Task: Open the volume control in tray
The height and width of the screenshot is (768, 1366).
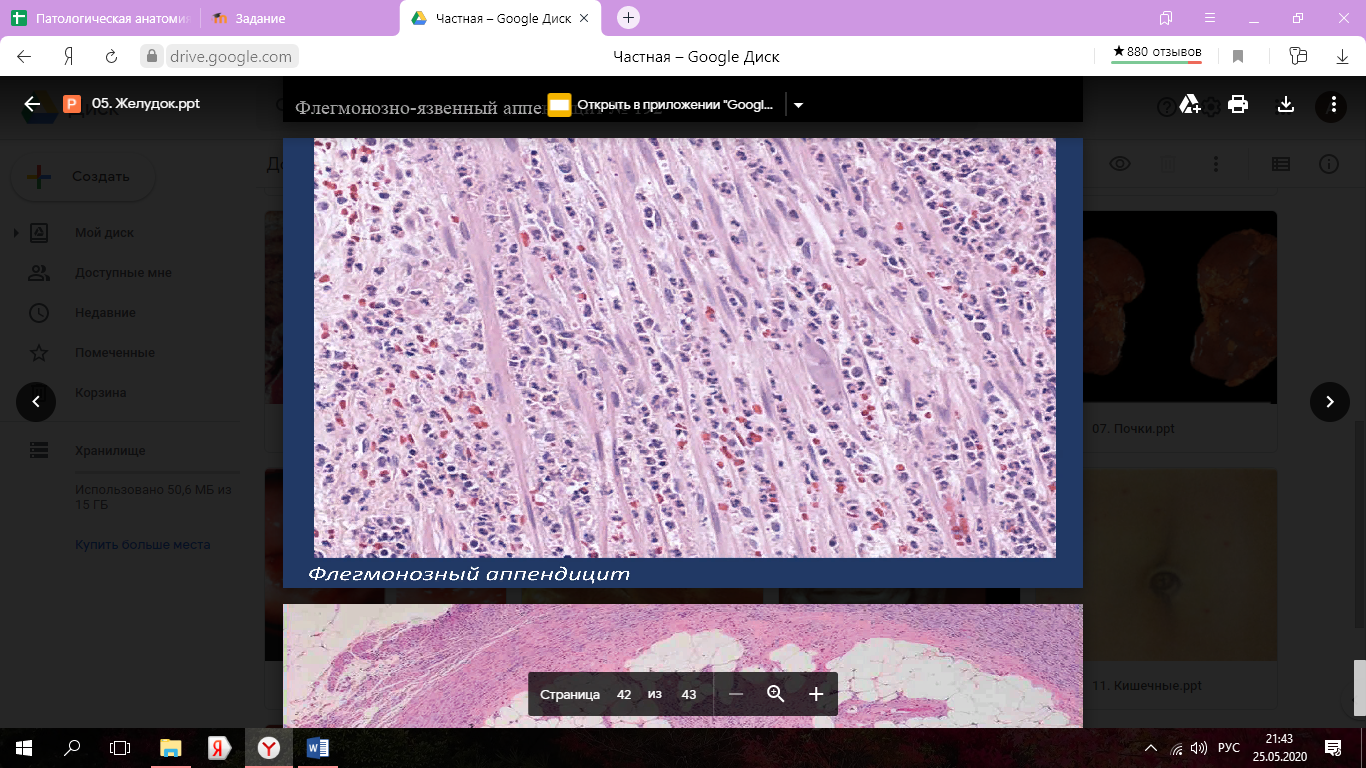Action: (1199, 748)
